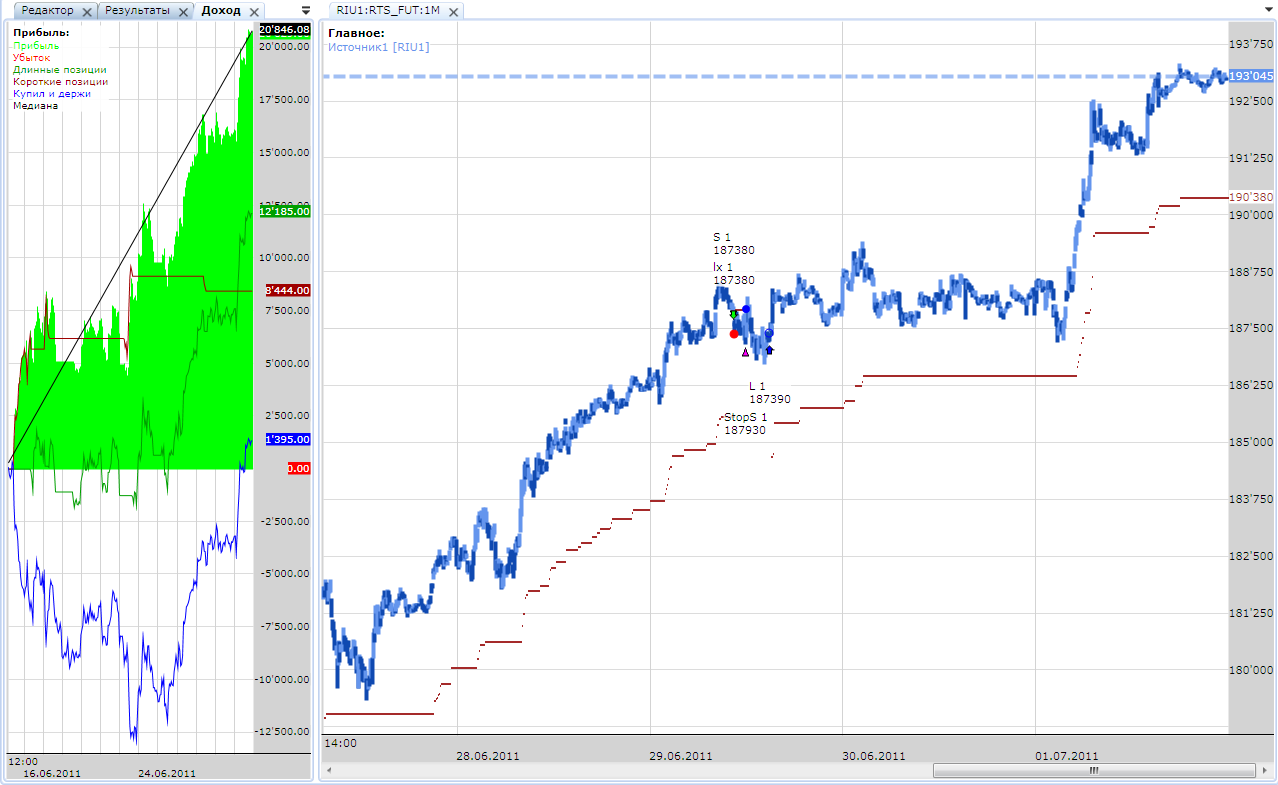This screenshot has width=1278, height=785.
Task: Click the lx 1 187380 trade label
Action: 734,274
